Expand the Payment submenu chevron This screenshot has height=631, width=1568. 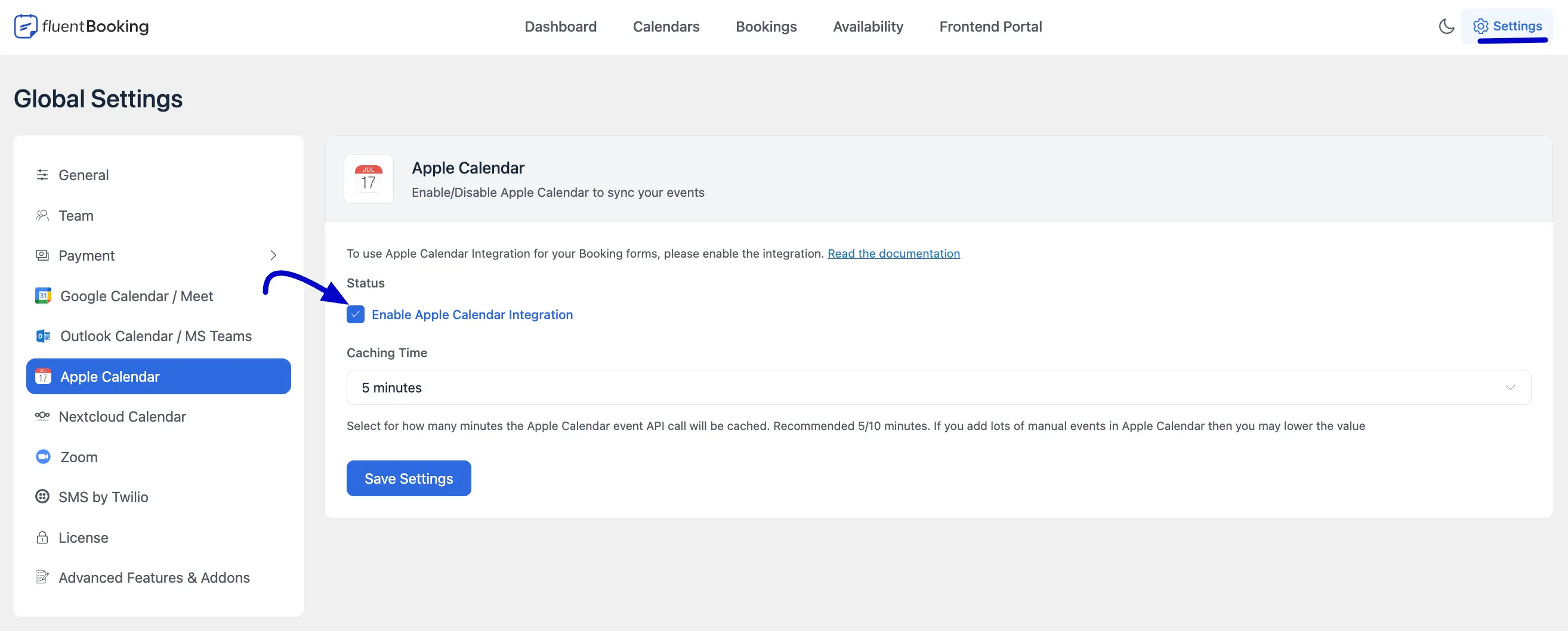[x=273, y=256]
